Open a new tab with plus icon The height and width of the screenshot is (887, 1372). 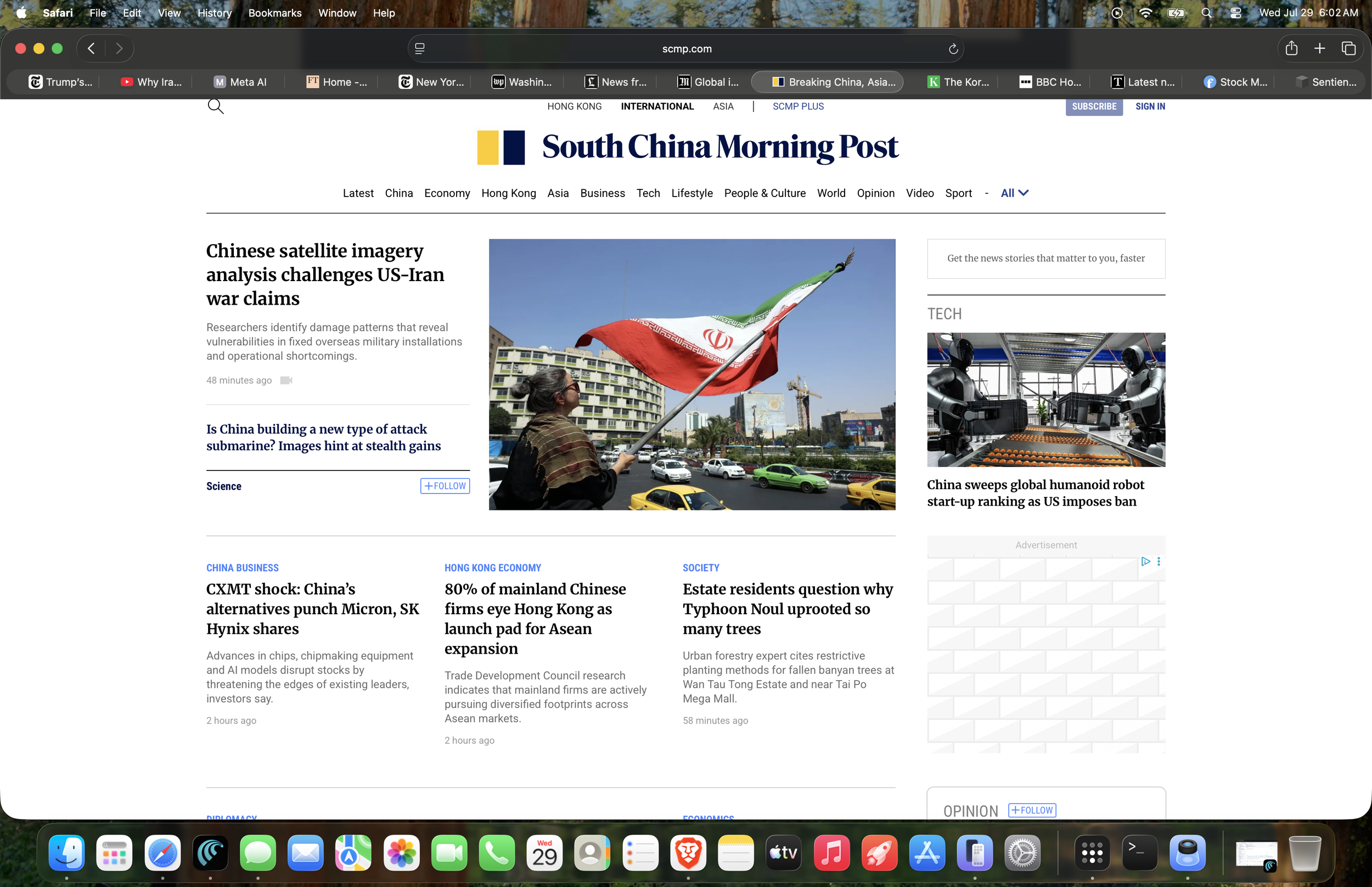(1320, 48)
